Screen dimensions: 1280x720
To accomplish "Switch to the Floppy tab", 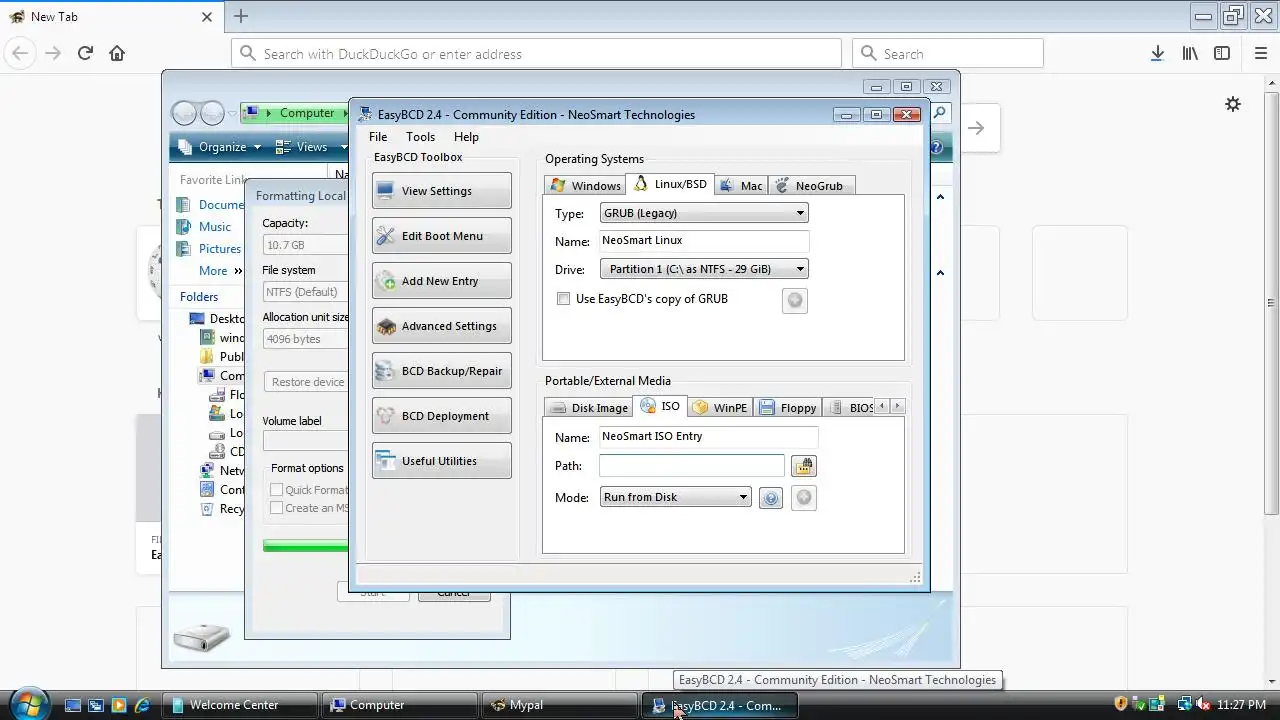I will click(x=788, y=407).
